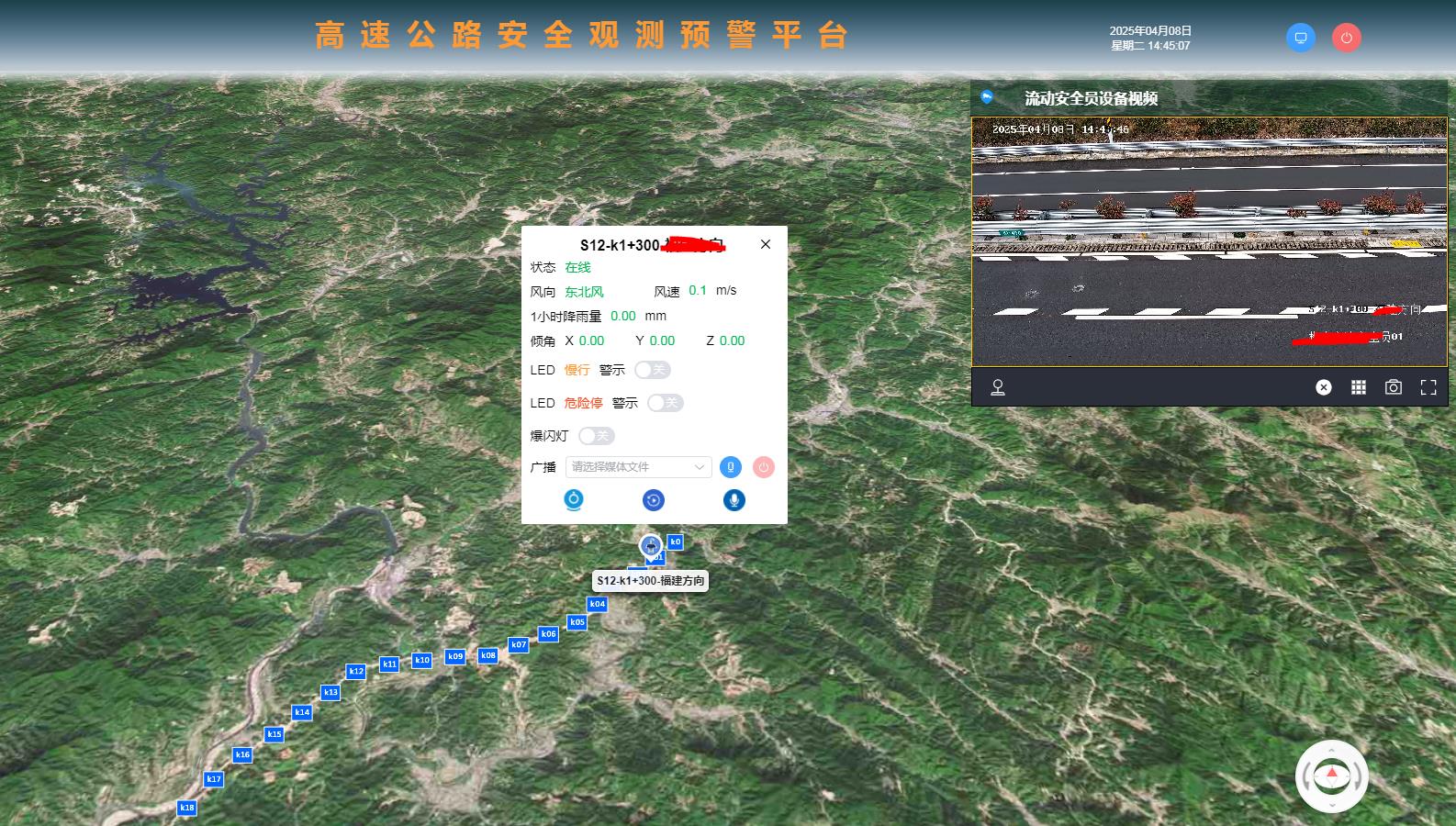
Task: Toggle the LED 慢行 warning switch
Action: click(x=652, y=370)
